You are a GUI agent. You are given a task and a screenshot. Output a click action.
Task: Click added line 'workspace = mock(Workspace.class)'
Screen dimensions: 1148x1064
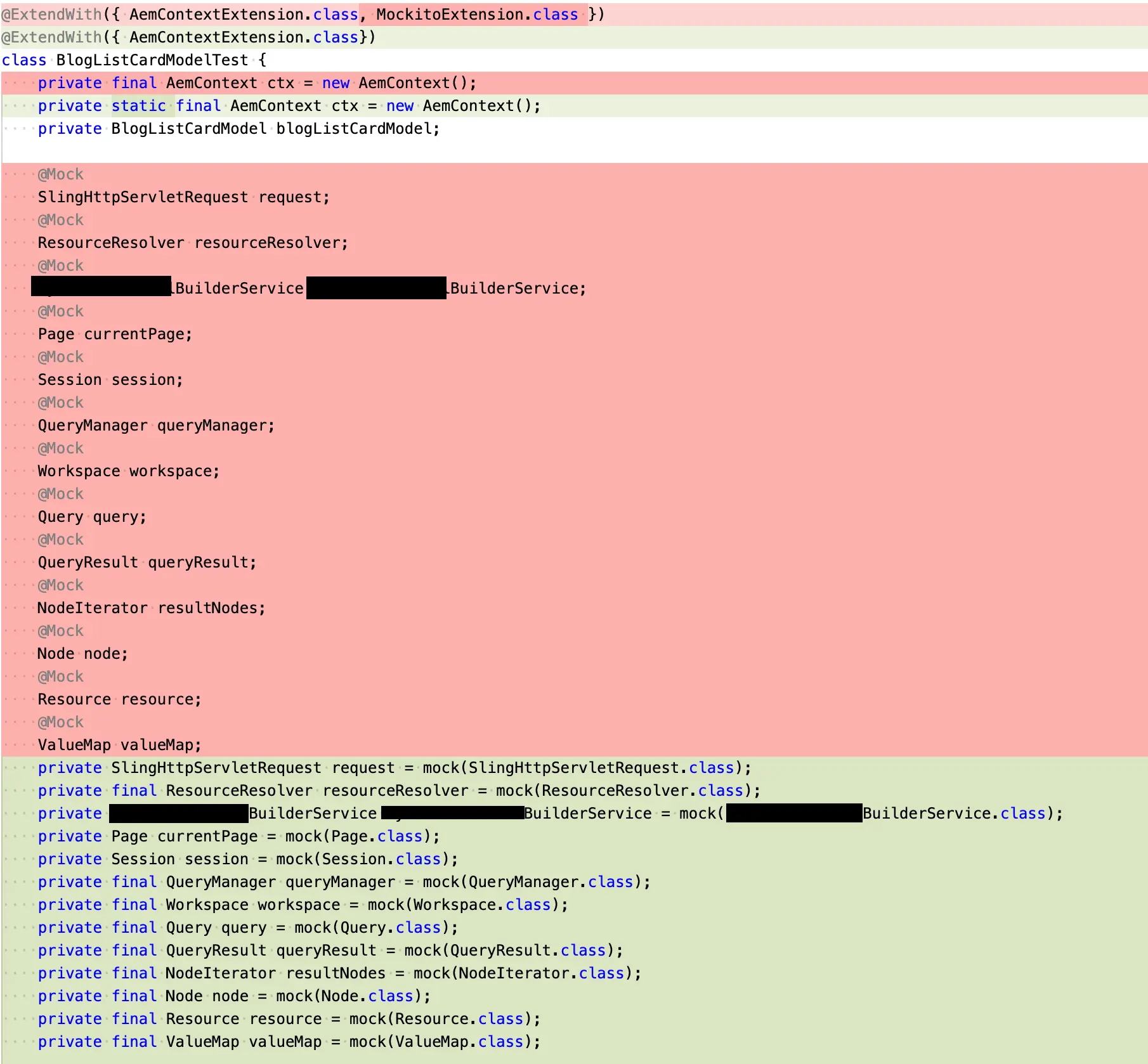click(574, 904)
